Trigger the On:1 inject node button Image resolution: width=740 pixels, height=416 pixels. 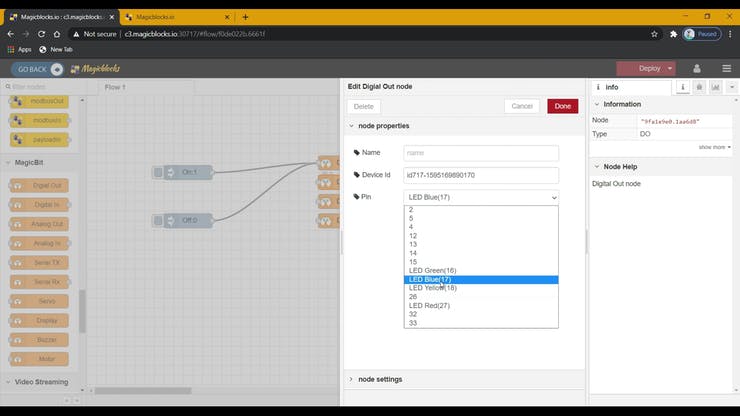[x=158, y=172]
